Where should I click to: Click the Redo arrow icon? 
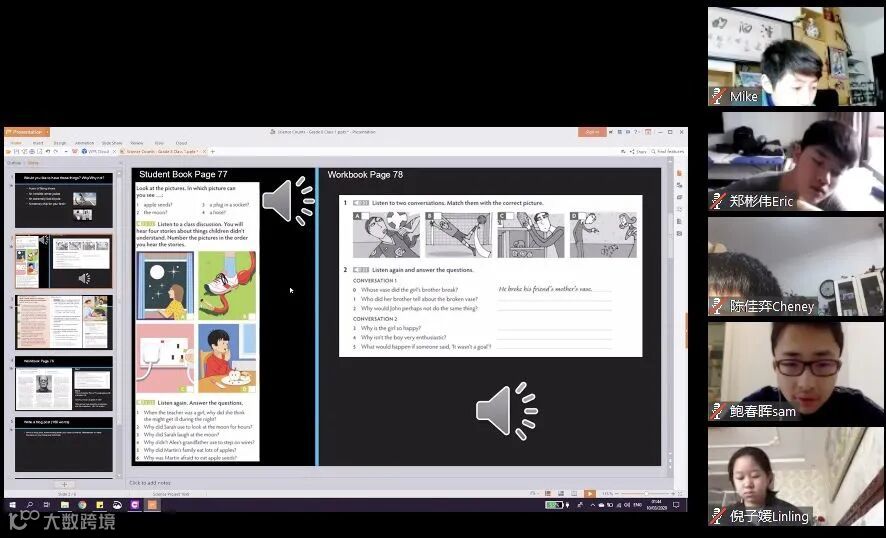pyautogui.click(x=56, y=151)
